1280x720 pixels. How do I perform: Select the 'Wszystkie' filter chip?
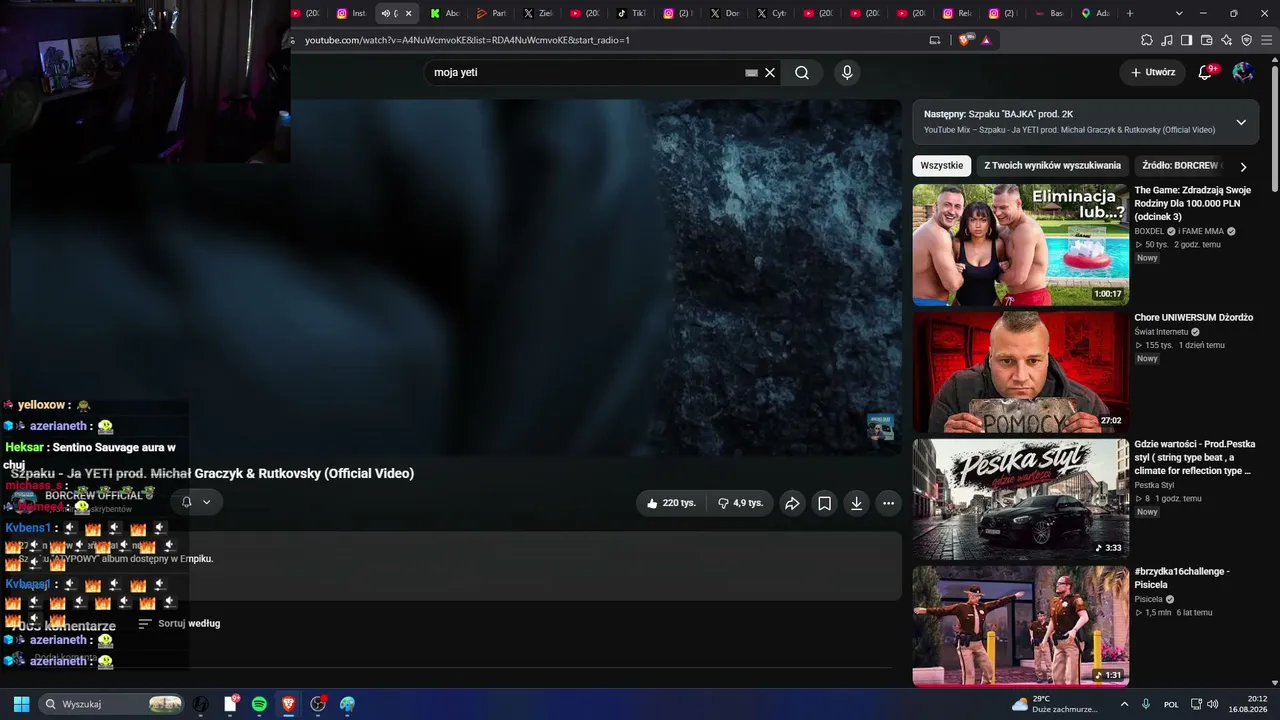pyautogui.click(x=941, y=166)
